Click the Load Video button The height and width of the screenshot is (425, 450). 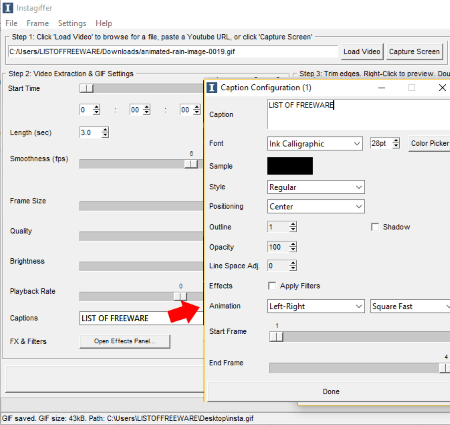coord(362,52)
